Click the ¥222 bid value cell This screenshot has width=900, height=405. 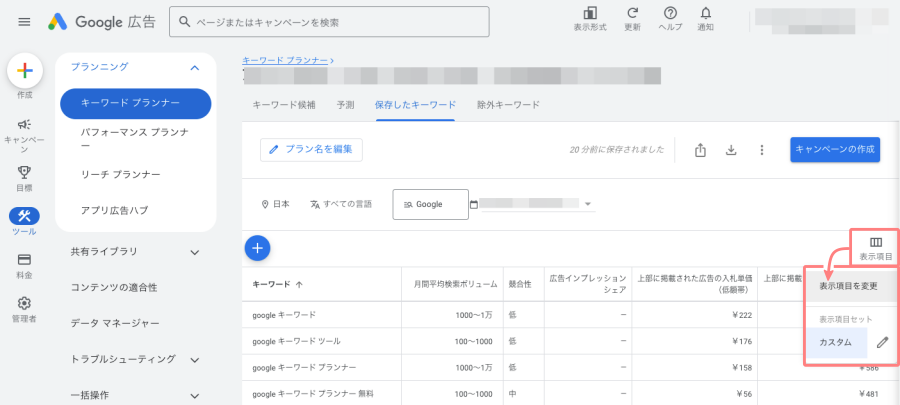[x=742, y=315]
